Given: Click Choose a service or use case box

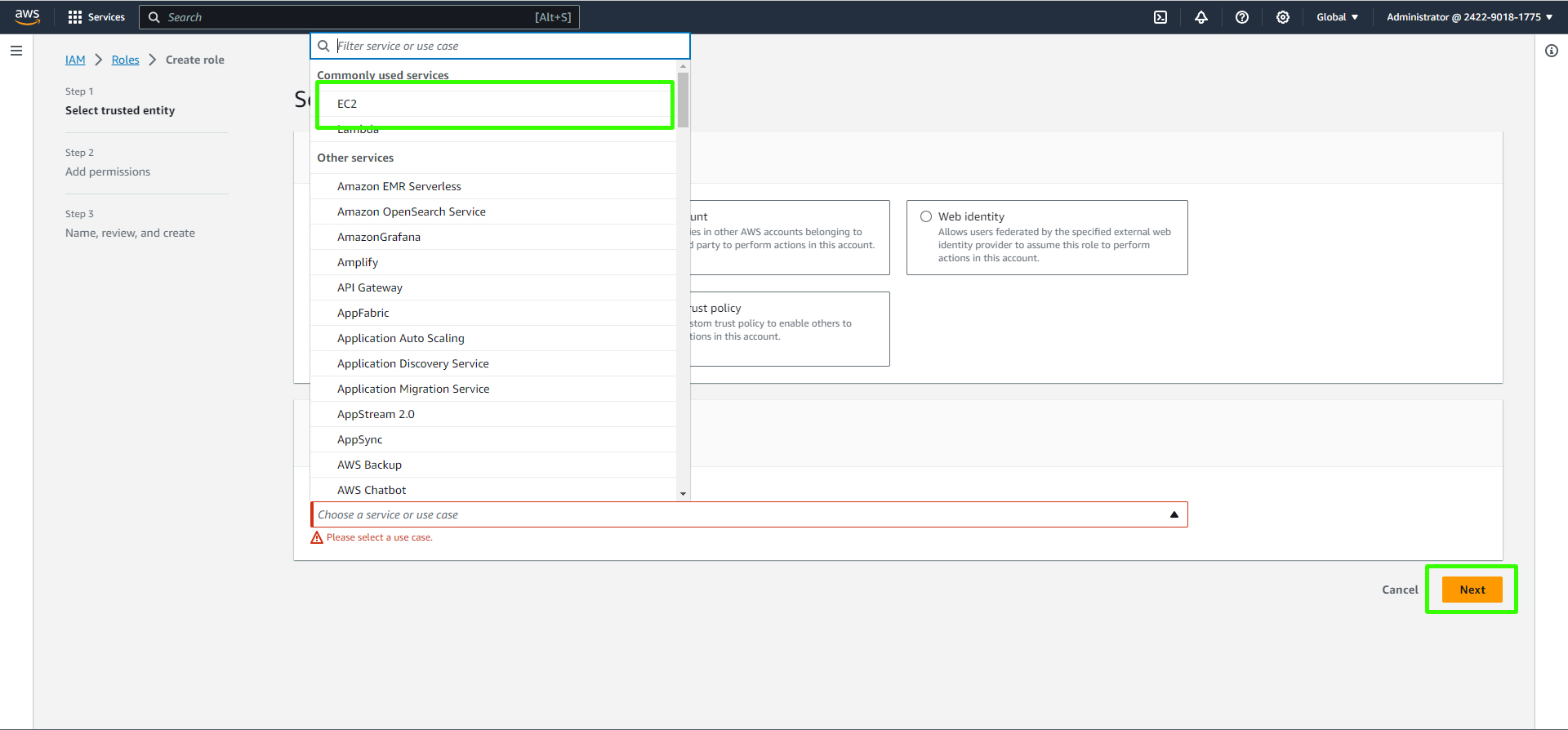Looking at the screenshot, I should point(749,514).
